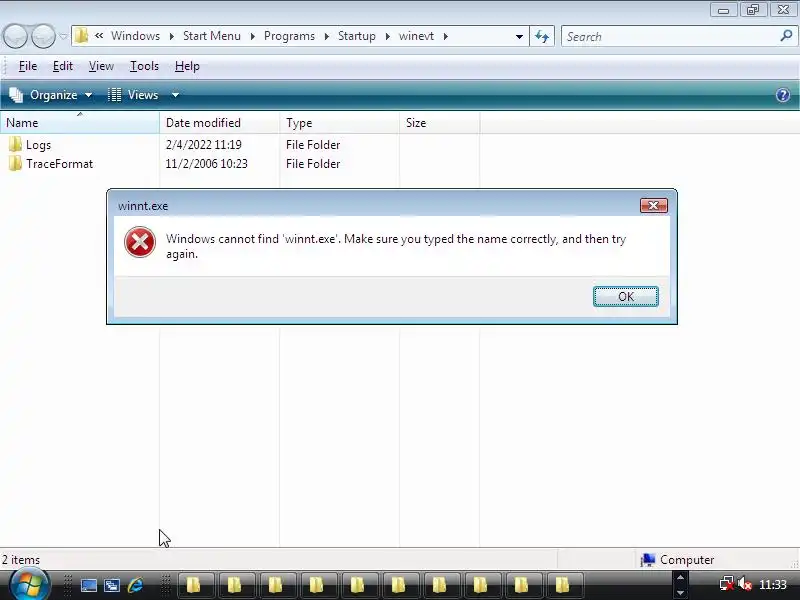Screen dimensions: 800x600
Task: Minimize the Explorer window
Action: point(723,10)
